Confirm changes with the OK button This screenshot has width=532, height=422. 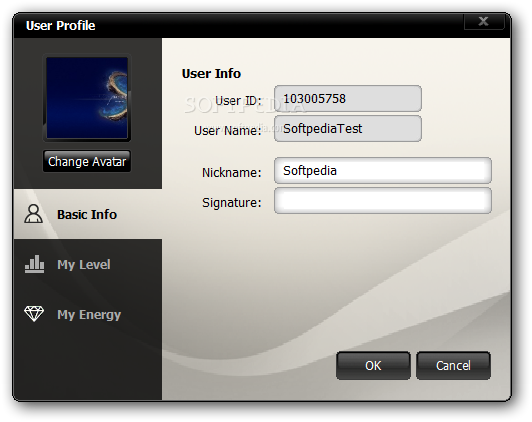pyautogui.click(x=373, y=365)
